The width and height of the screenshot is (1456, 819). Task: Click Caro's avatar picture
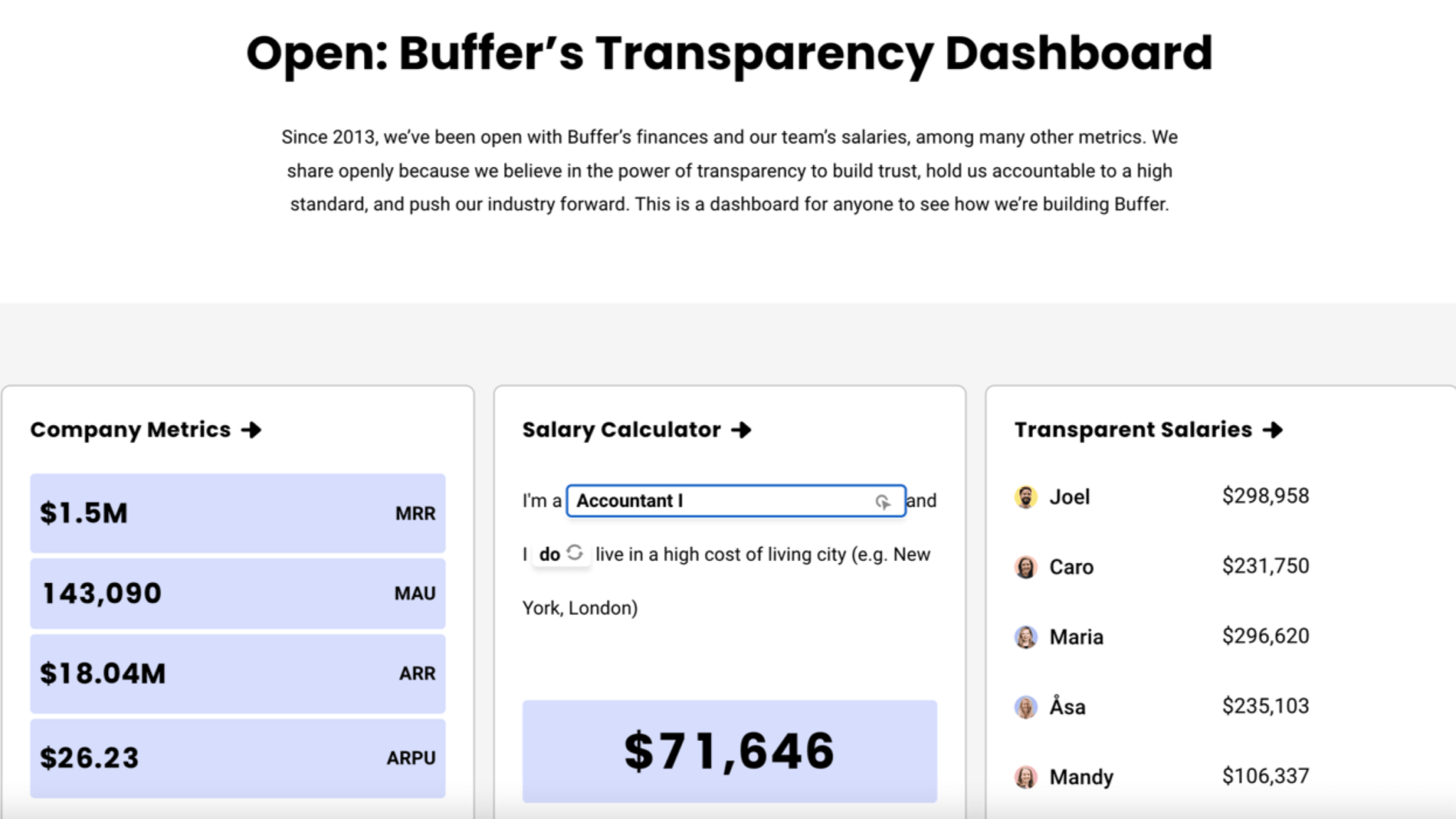pyautogui.click(x=1025, y=567)
